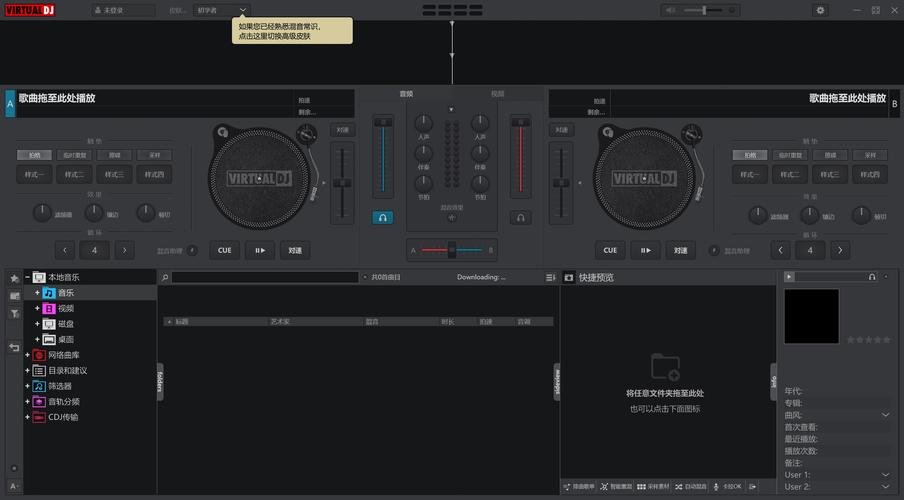Click the add folder icon in sideview
Viewport: 904px width, 500px height.
pos(665,366)
